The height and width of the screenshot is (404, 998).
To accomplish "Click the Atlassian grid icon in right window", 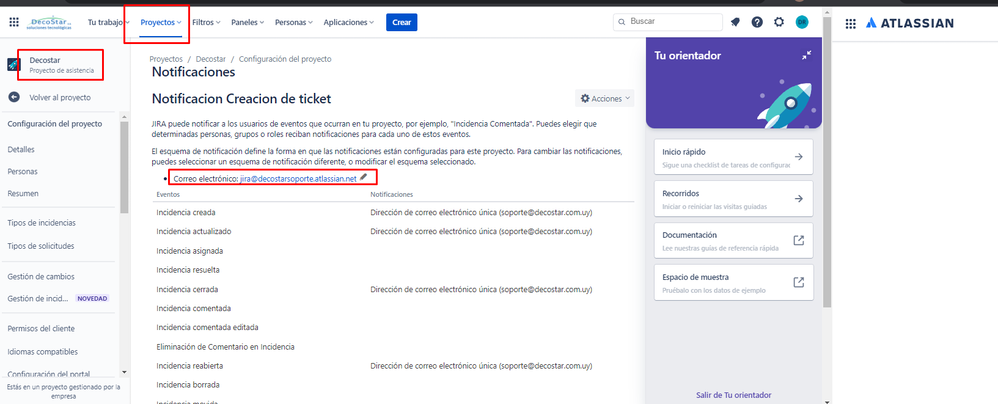I will (851, 24).
